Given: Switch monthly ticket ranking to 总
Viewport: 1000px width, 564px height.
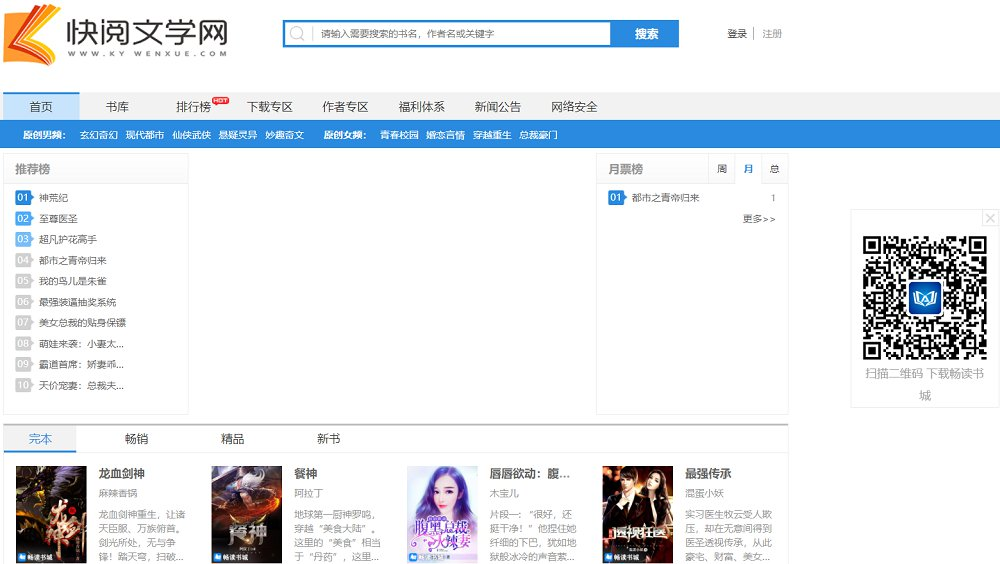Looking at the screenshot, I should tap(774, 169).
